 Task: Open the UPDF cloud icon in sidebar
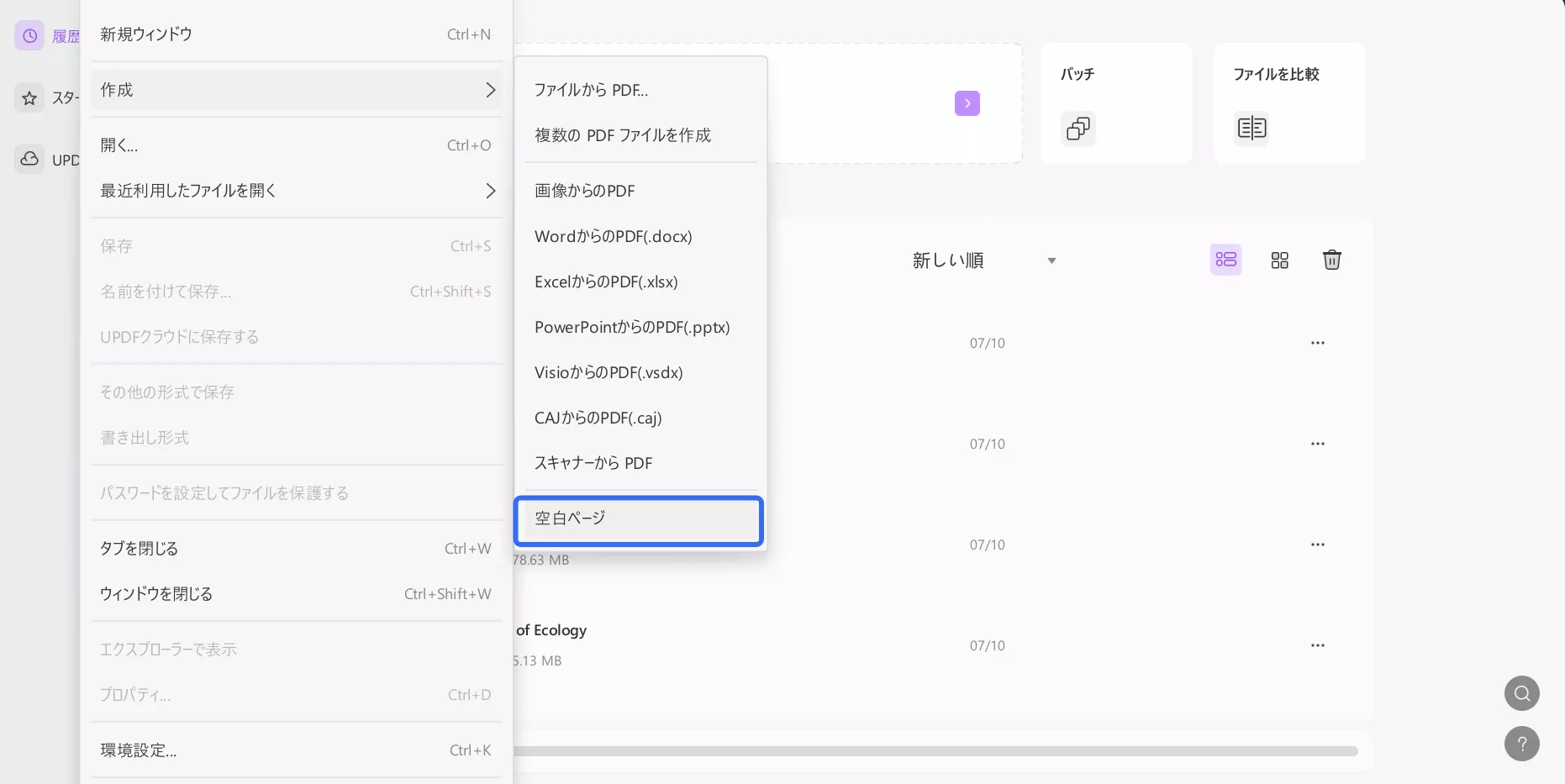point(29,159)
